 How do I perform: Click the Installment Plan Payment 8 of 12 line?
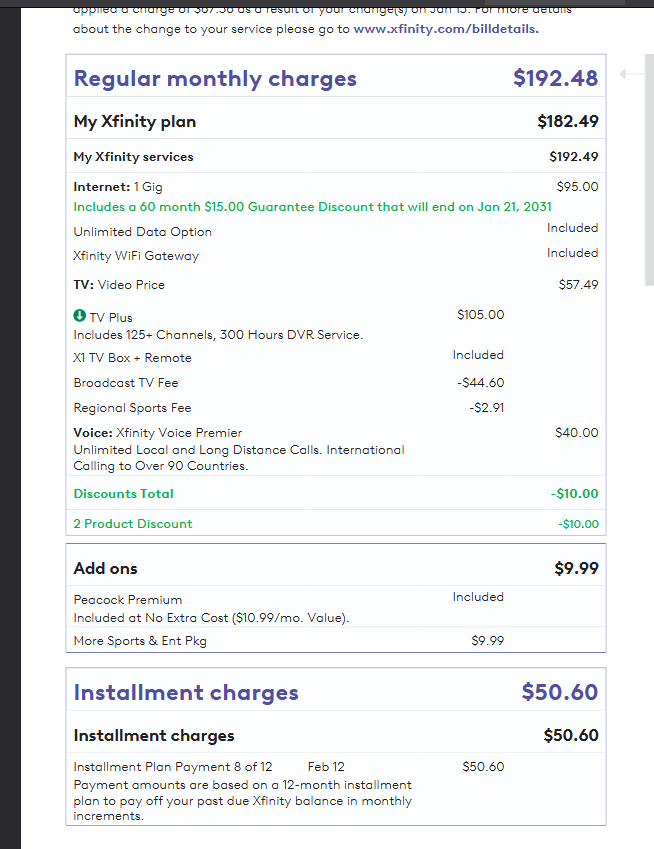(x=173, y=767)
